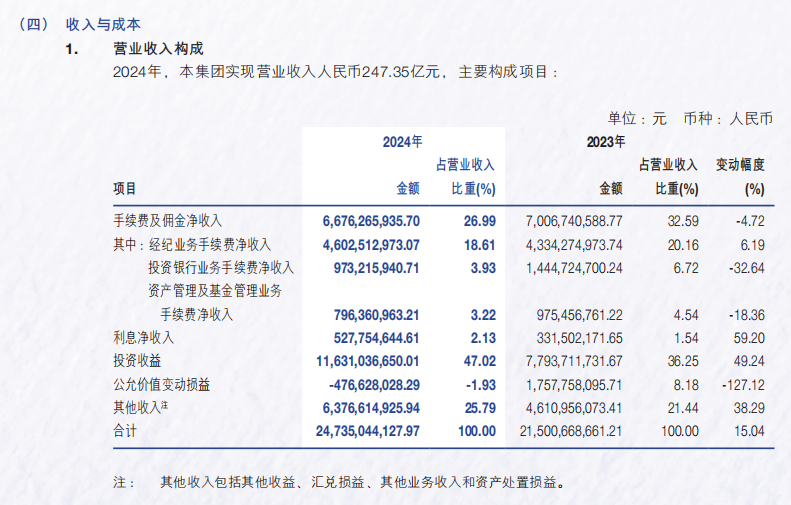791x505 pixels.
Task: Select row label 其他收入
Action: tap(141, 407)
